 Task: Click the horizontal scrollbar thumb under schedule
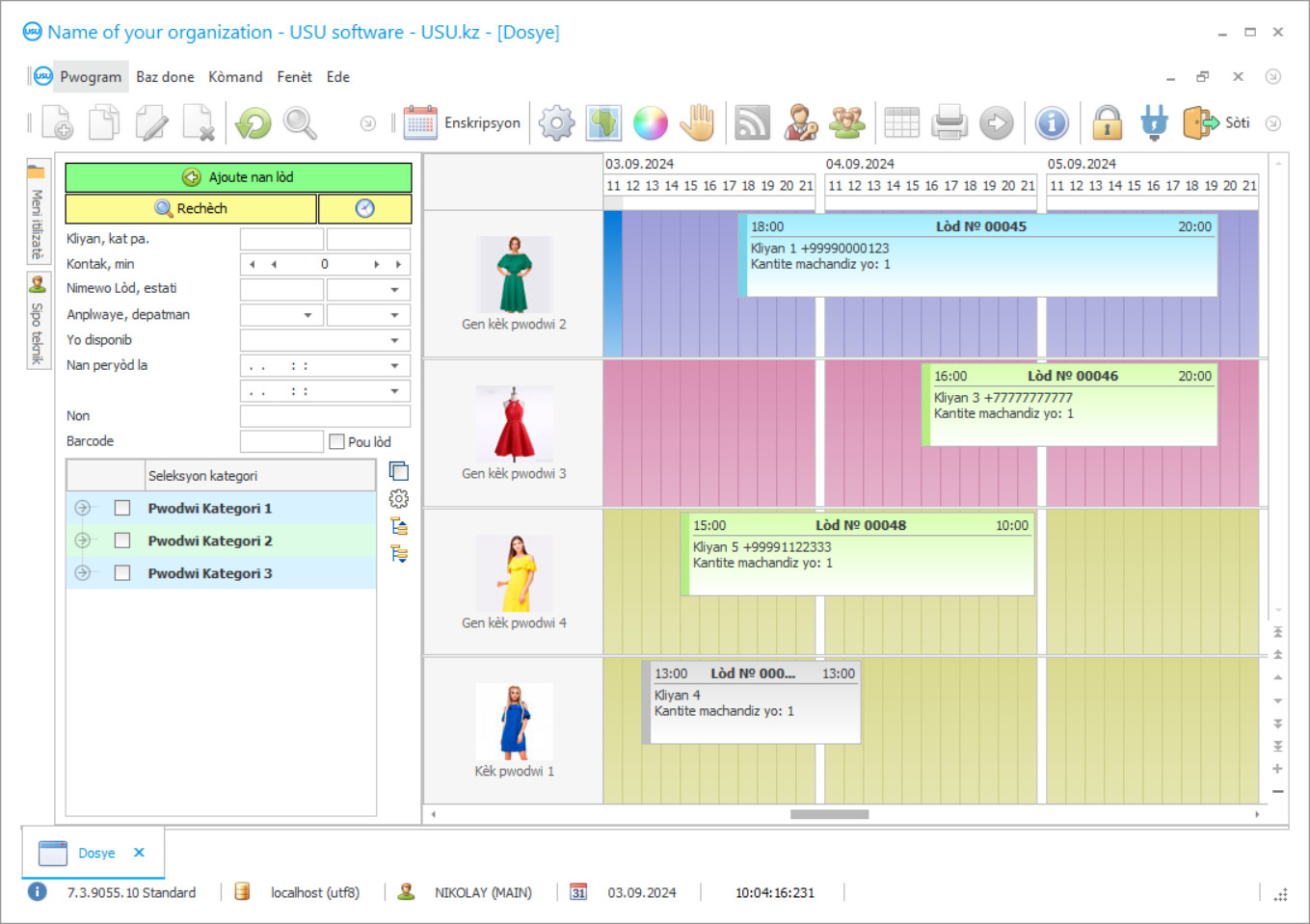(829, 814)
